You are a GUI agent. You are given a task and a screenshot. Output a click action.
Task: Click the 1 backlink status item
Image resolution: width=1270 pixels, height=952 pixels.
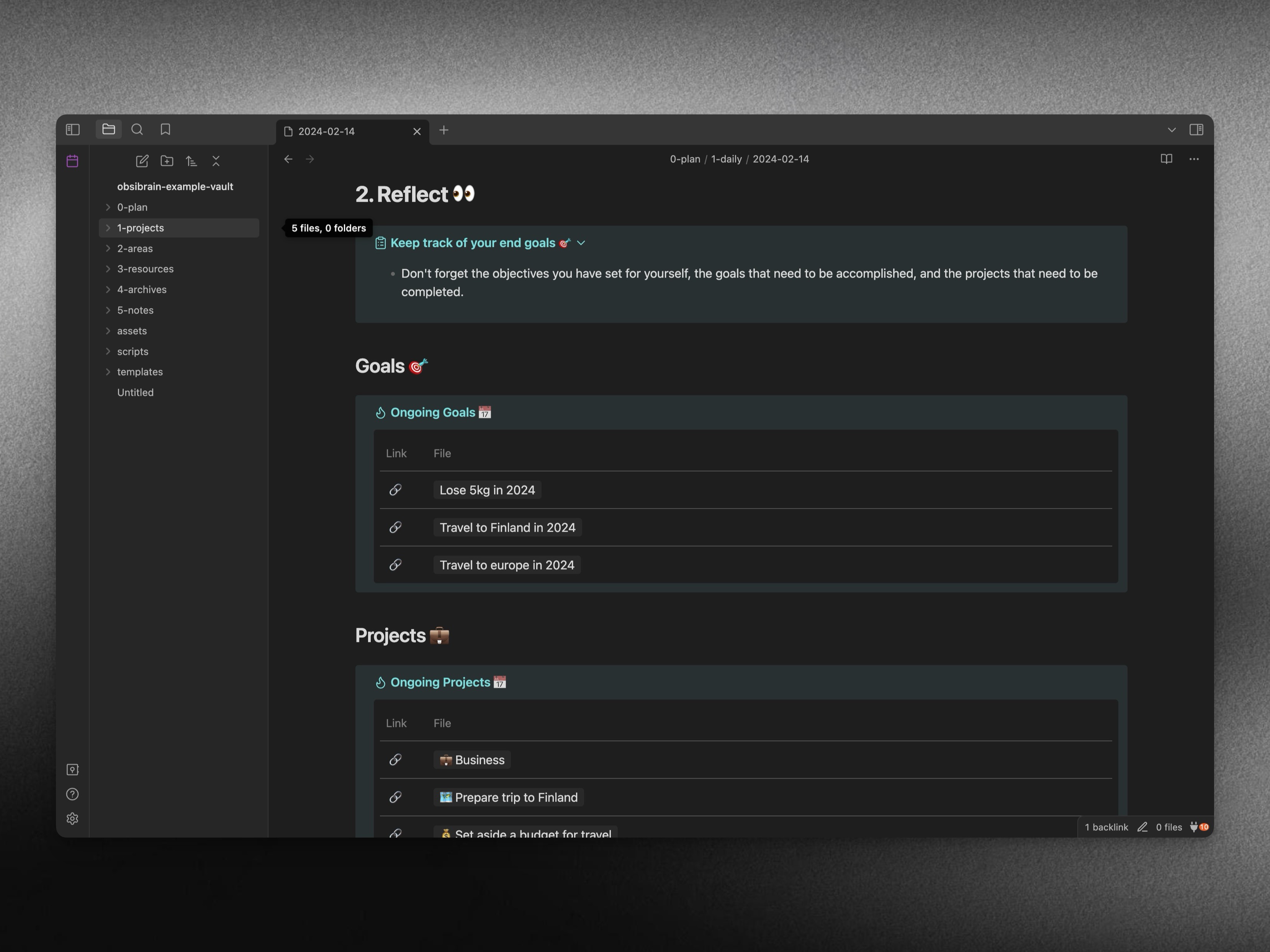[x=1106, y=827]
